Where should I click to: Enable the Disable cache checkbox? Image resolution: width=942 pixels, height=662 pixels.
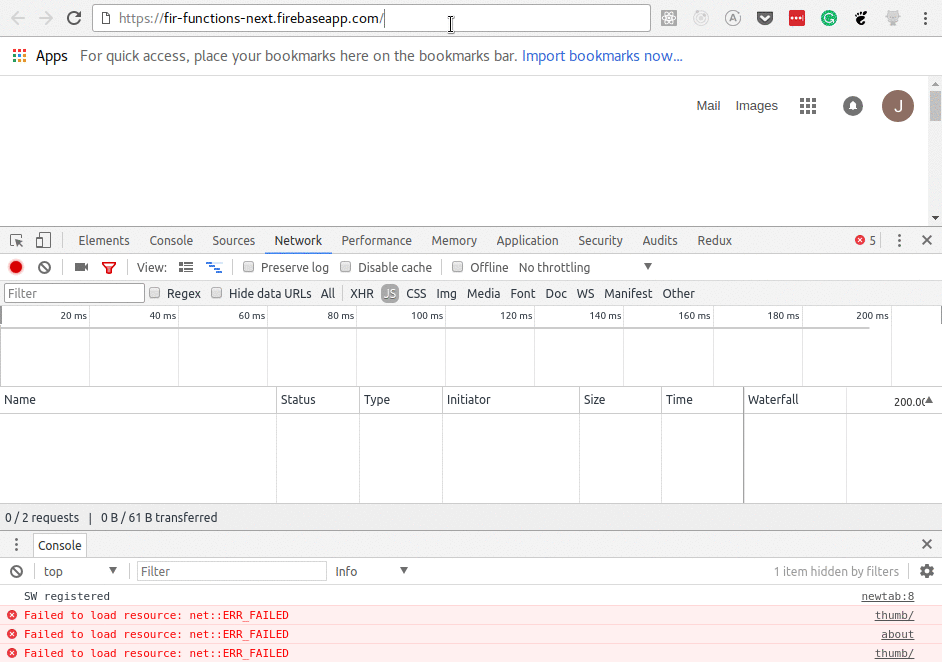[x=345, y=267]
